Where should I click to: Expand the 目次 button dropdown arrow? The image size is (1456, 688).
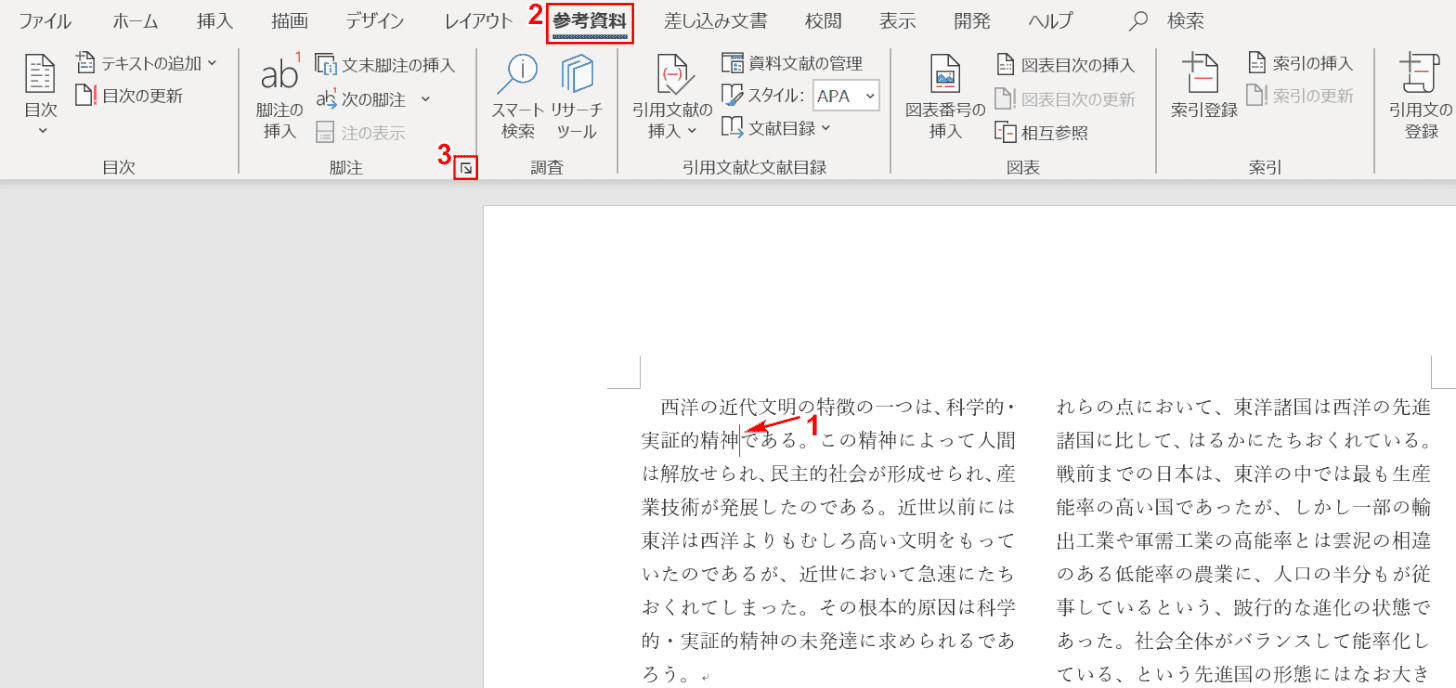(41, 130)
